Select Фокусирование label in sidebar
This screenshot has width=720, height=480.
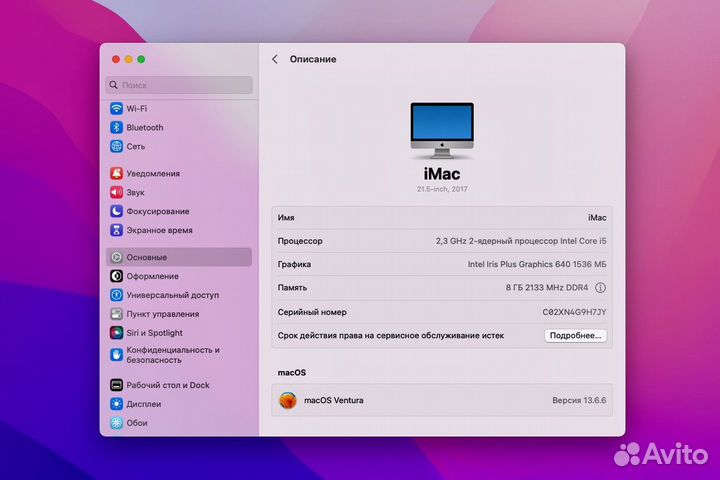(x=158, y=211)
